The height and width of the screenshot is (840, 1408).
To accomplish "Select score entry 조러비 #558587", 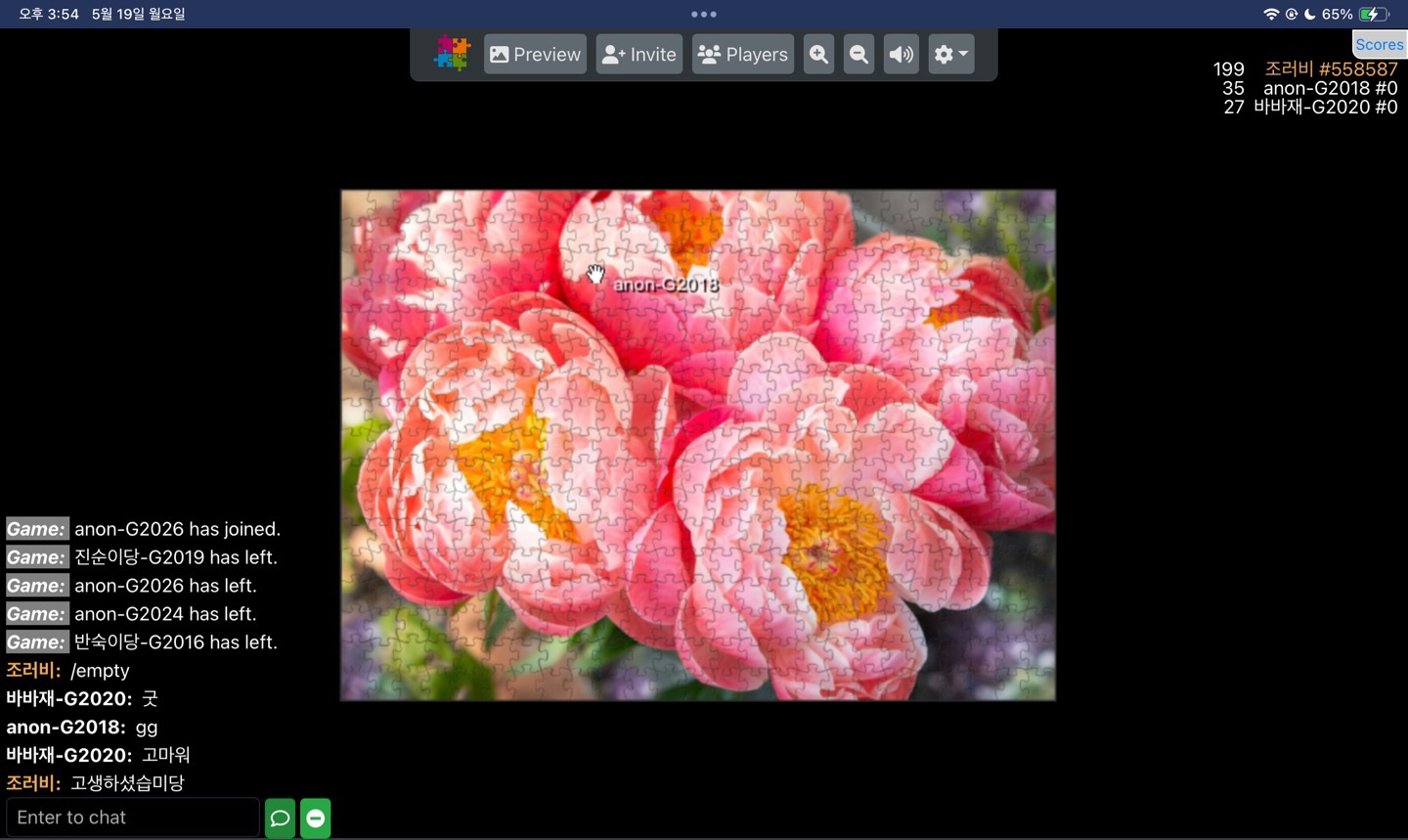I will pos(1331,68).
